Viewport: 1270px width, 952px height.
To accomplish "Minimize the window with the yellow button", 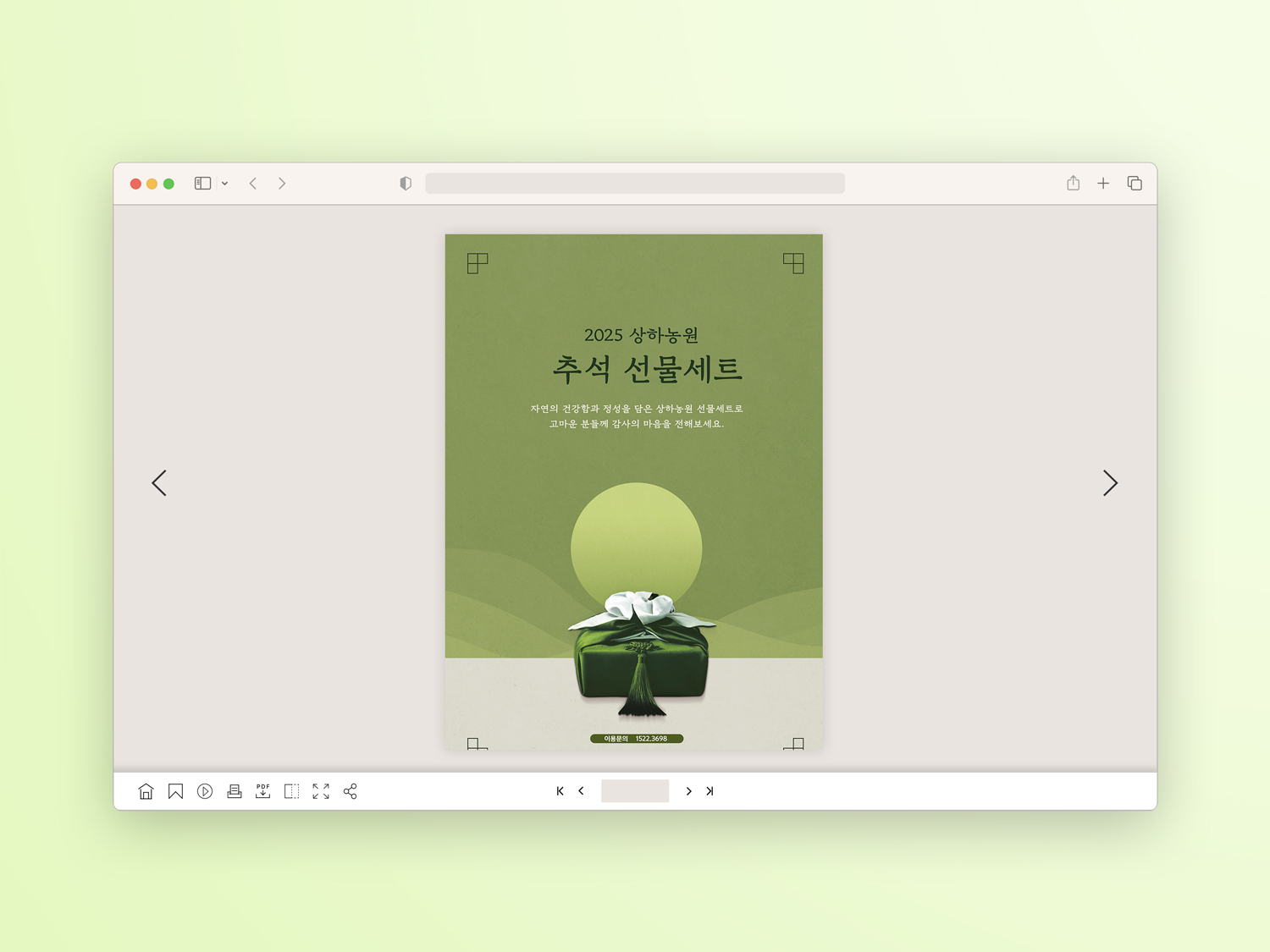I will [152, 184].
